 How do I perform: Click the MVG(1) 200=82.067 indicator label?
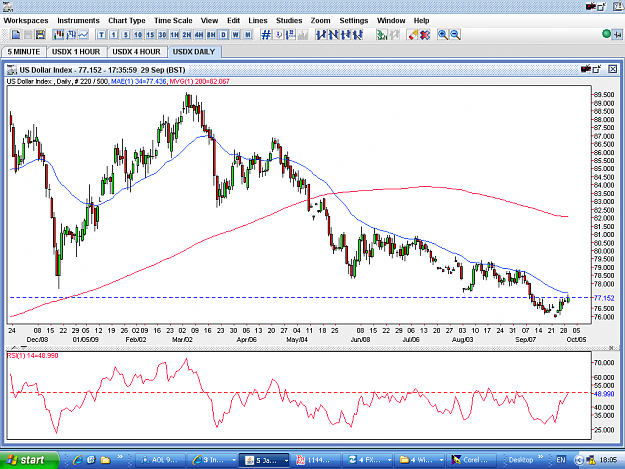pos(200,82)
